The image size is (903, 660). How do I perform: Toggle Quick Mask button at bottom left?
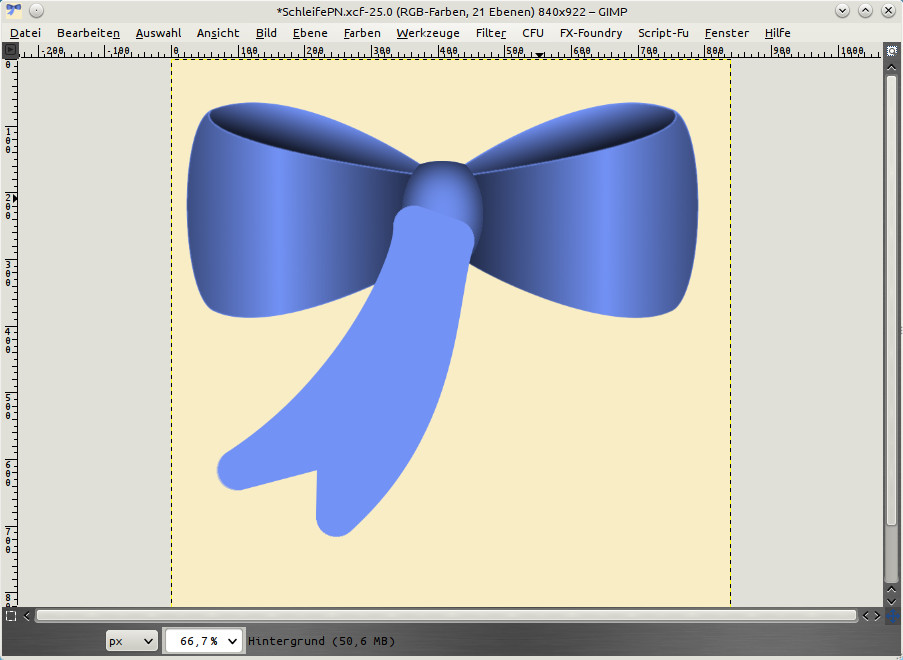point(11,616)
